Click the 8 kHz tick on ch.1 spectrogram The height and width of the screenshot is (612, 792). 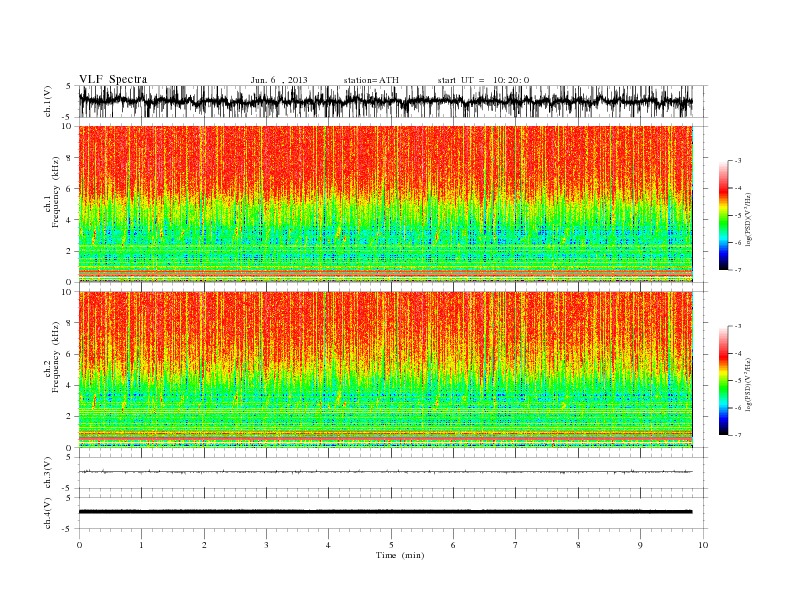click(69, 158)
